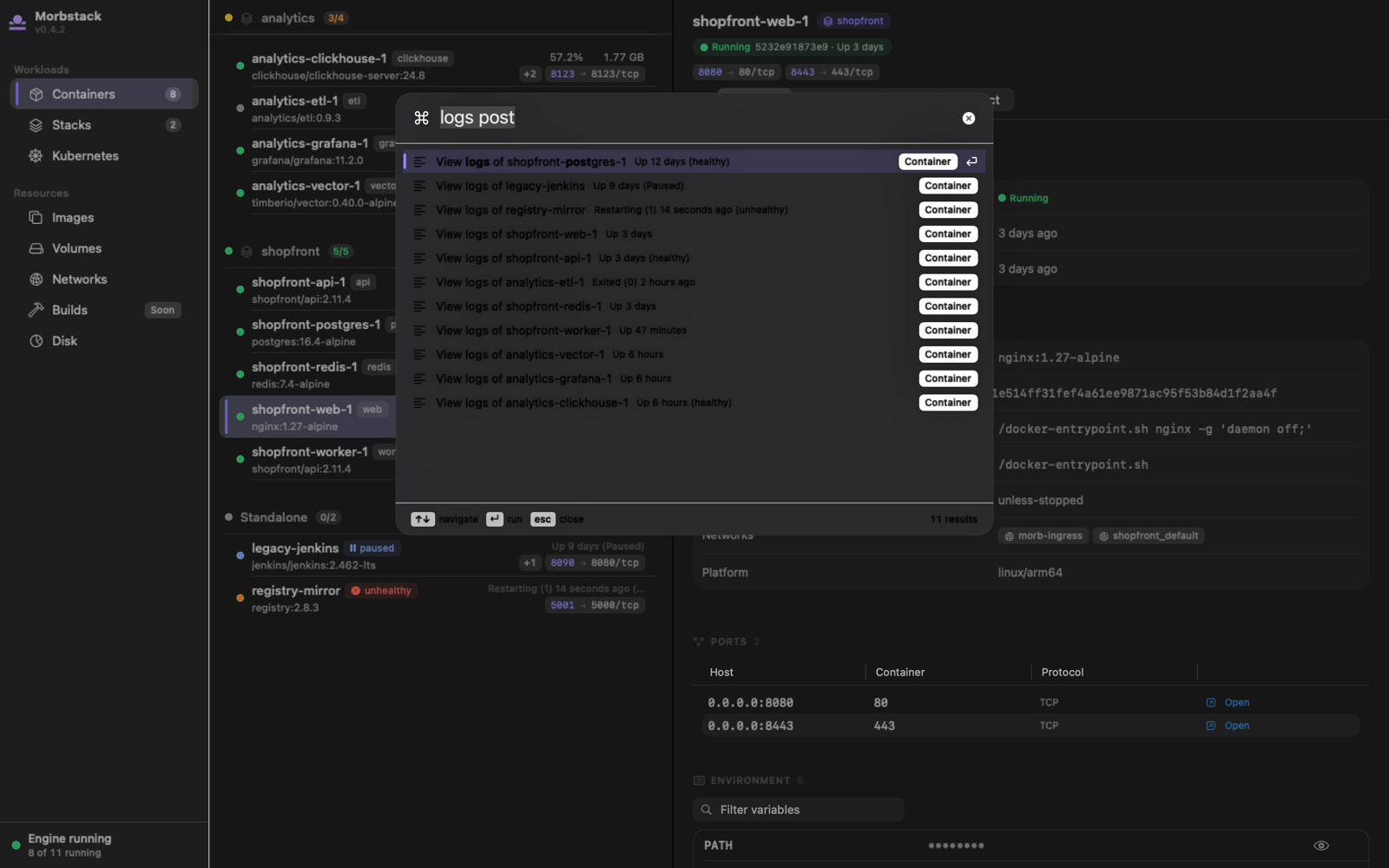Select View logs of shopfront-web-1
The image size is (1389, 868).
[694, 234]
